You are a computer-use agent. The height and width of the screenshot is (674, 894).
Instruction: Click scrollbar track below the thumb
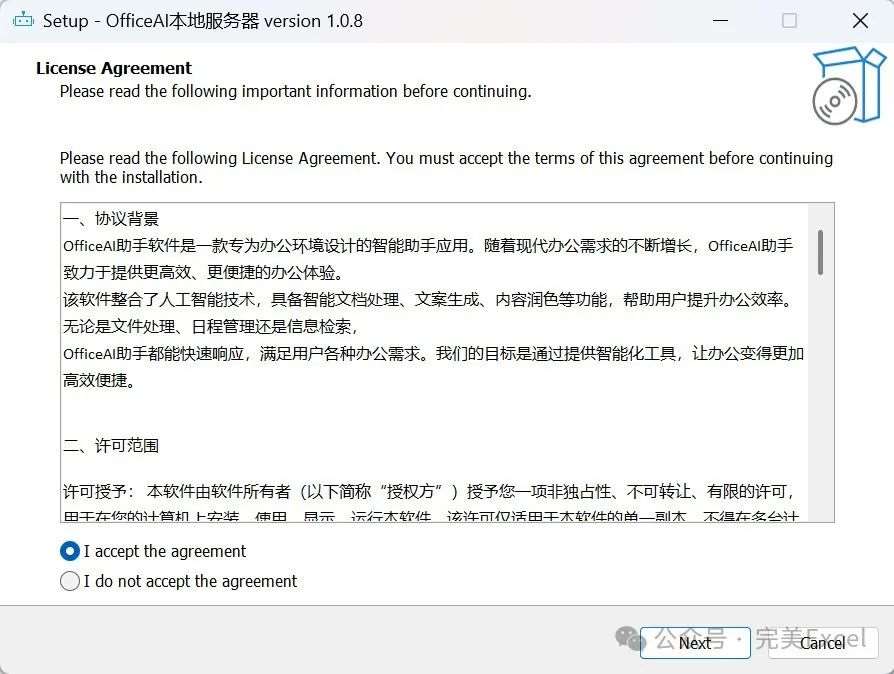point(820,399)
